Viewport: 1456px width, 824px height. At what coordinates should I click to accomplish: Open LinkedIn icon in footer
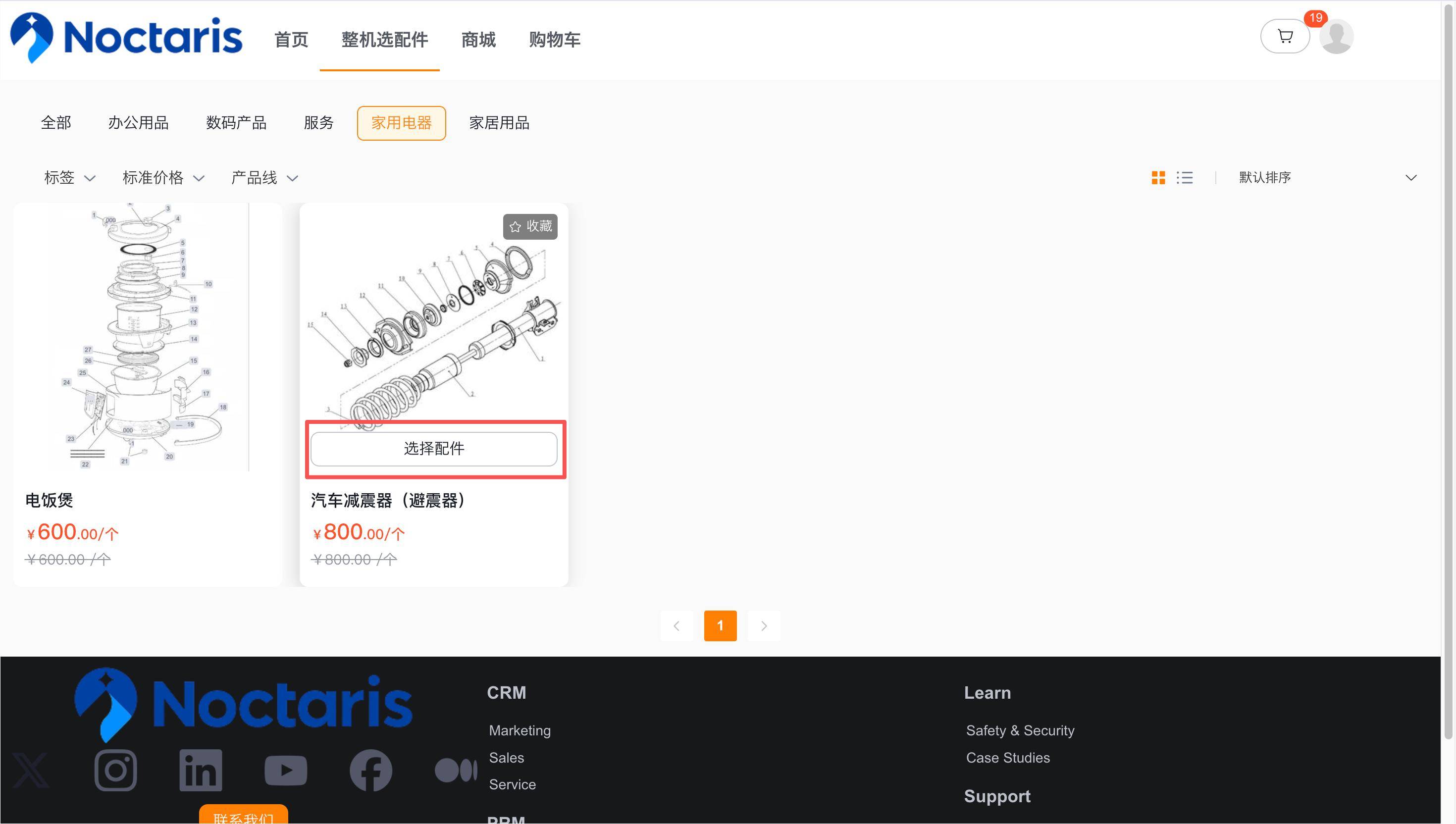pos(200,770)
